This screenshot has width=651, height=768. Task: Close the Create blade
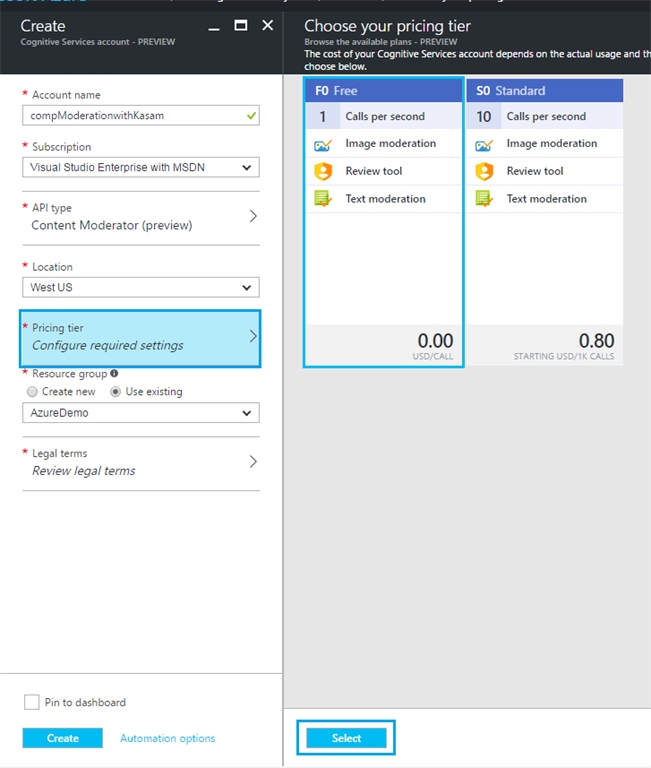pyautogui.click(x=267, y=25)
